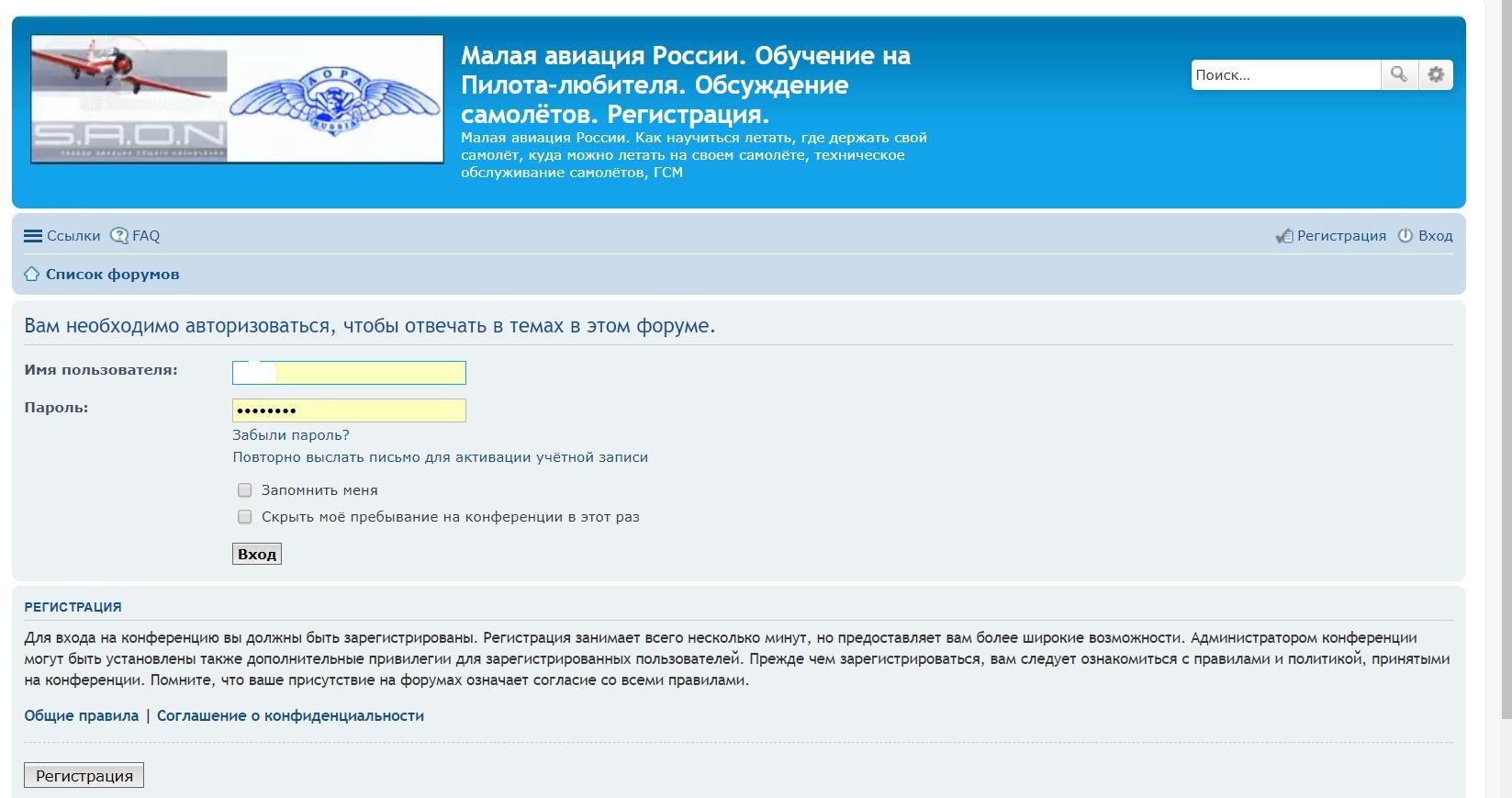Enable the Запомнить меня checkbox
The image size is (1512, 798).
point(245,490)
